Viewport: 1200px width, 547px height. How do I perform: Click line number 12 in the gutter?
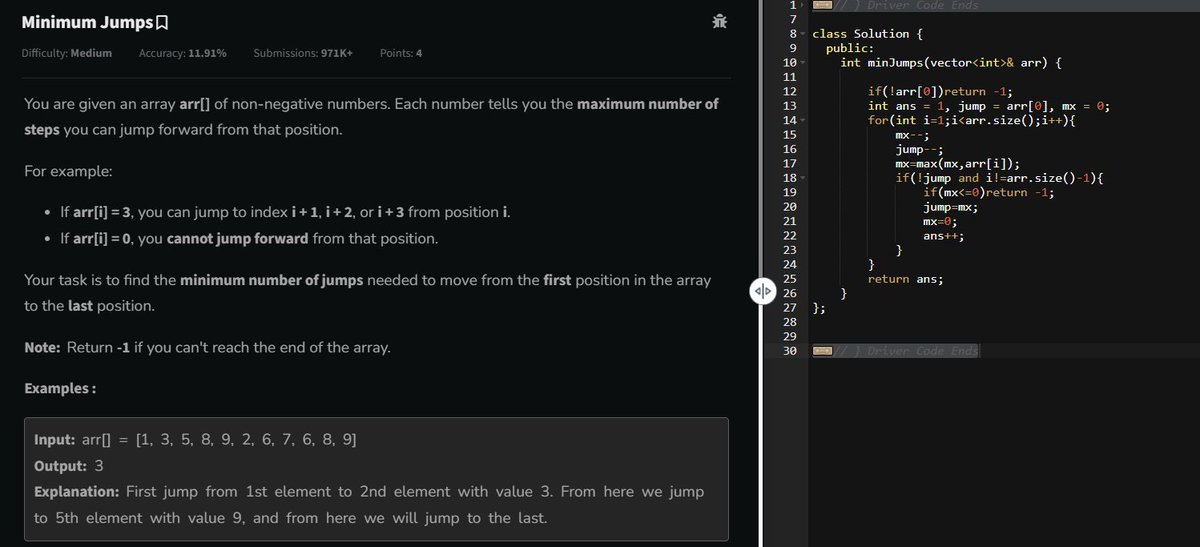[x=789, y=92]
